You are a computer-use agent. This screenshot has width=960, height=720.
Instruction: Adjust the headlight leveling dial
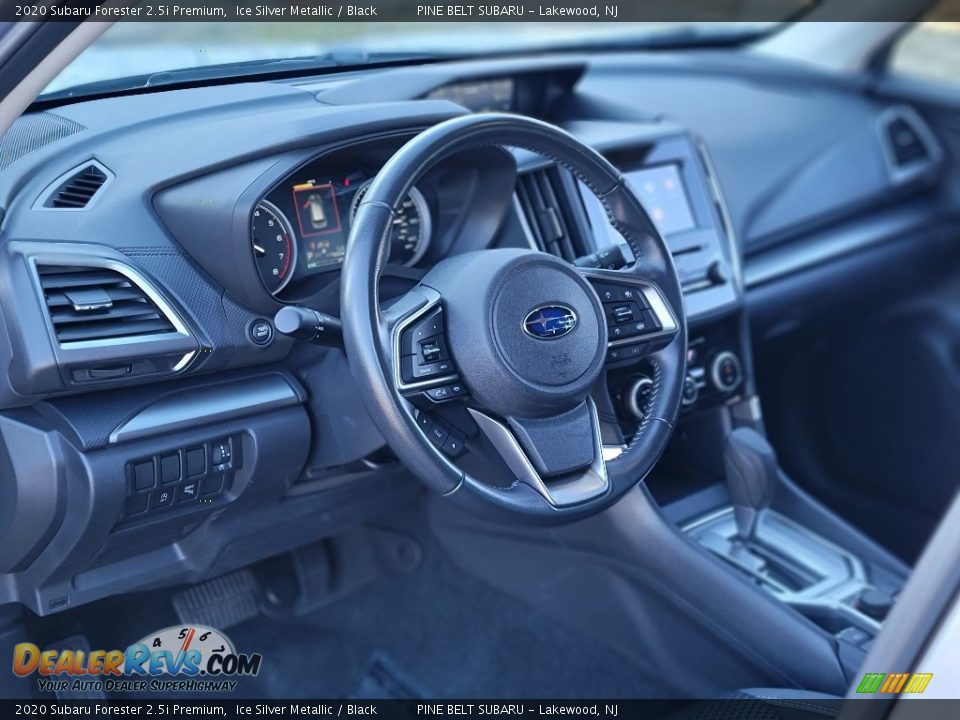pos(224,455)
